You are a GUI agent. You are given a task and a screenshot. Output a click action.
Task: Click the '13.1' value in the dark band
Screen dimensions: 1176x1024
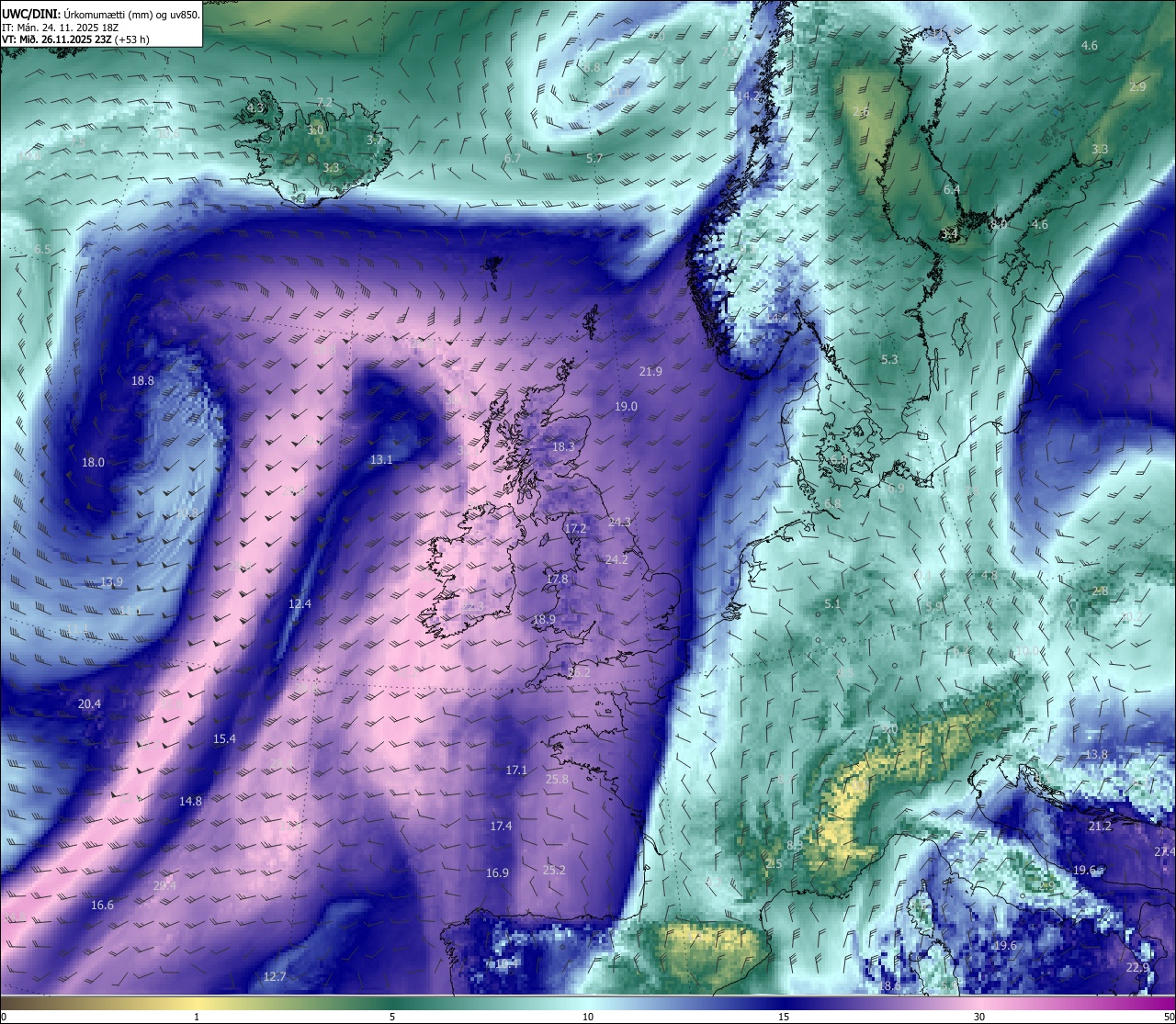[x=381, y=460]
